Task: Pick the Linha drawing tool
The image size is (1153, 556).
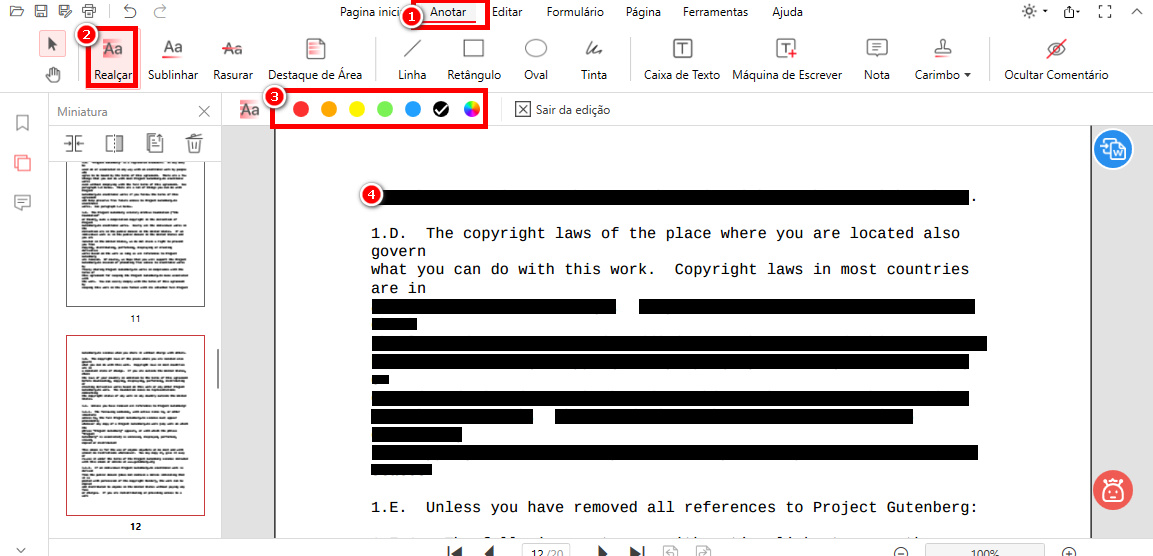Action: click(x=412, y=59)
